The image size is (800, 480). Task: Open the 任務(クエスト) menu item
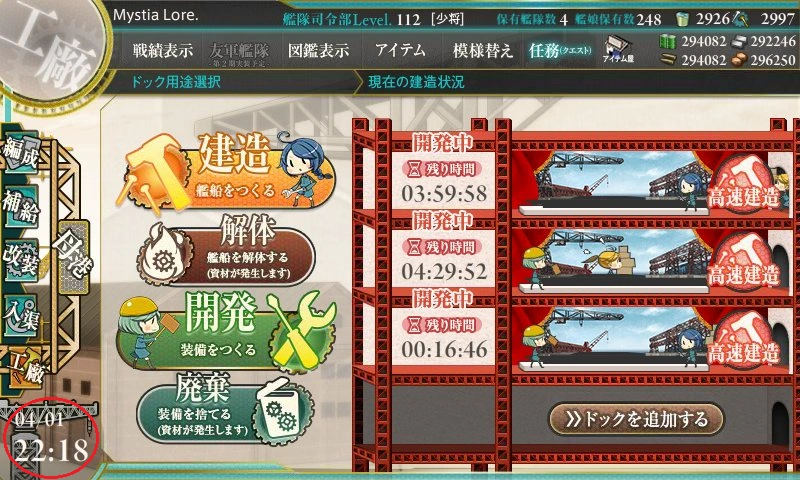click(x=560, y=50)
